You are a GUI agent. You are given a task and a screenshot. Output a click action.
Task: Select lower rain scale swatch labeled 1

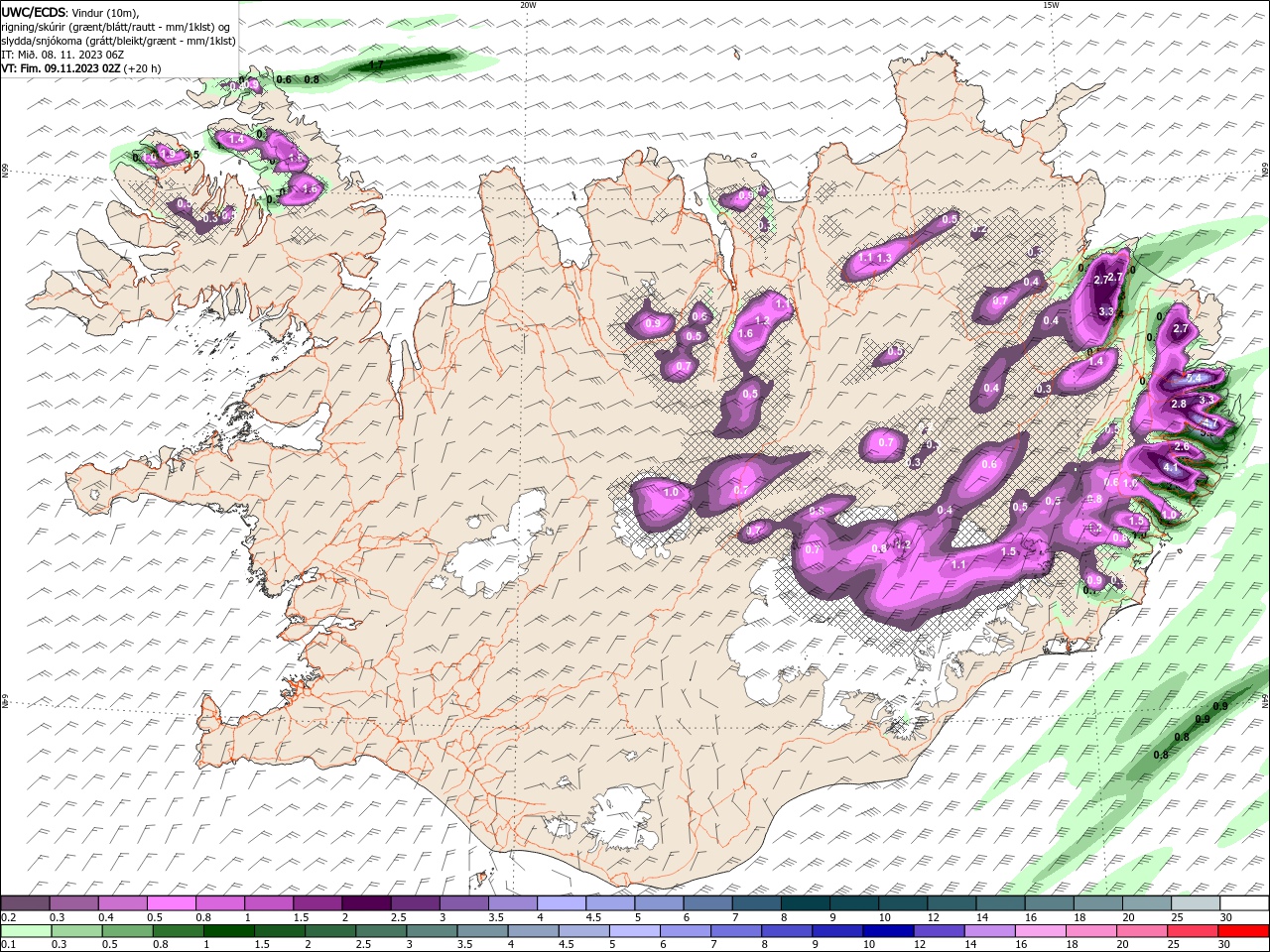tap(228, 931)
